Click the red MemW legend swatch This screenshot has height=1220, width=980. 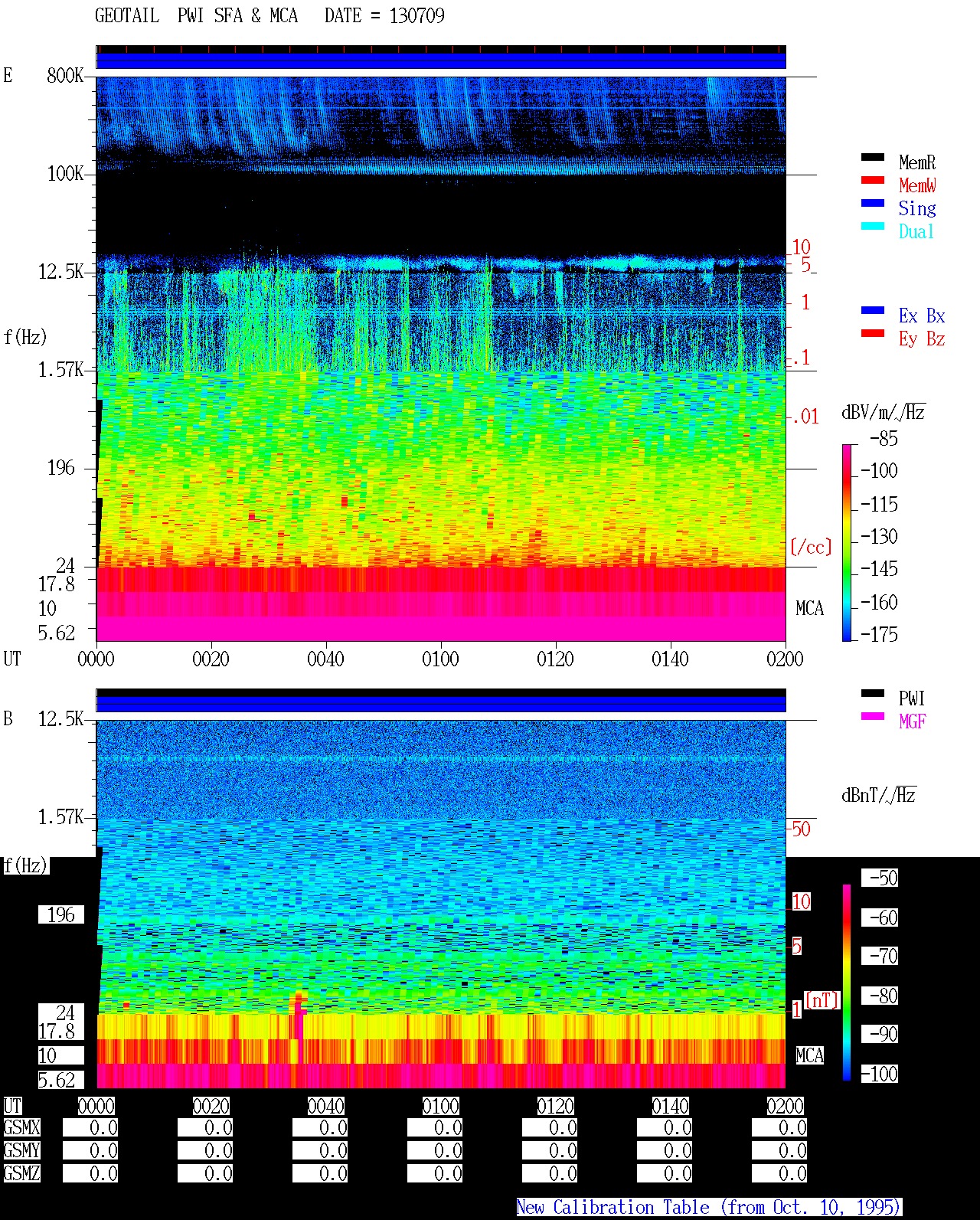pyautogui.click(x=873, y=180)
